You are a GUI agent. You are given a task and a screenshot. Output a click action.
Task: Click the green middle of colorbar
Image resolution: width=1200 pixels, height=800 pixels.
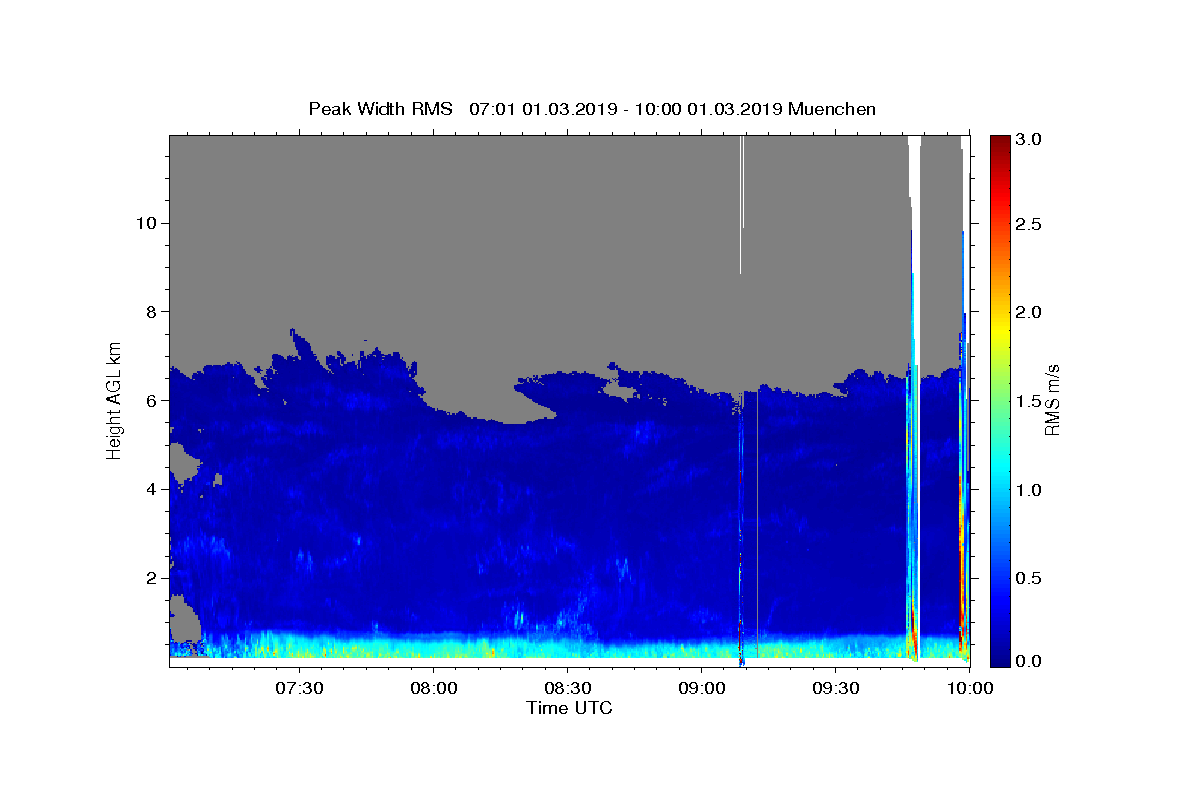pyautogui.click(x=1000, y=400)
